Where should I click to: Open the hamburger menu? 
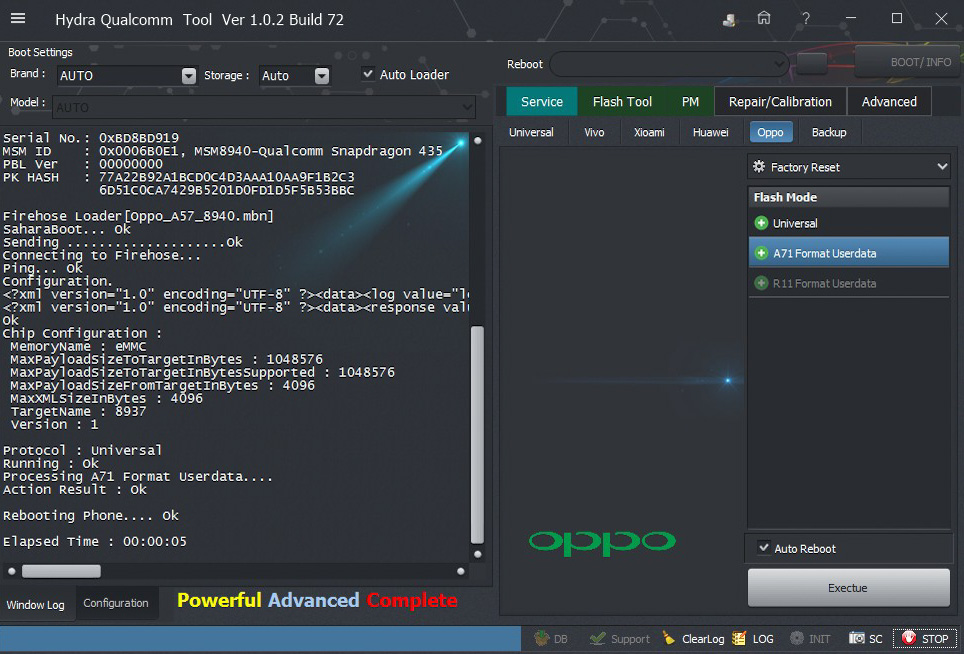tap(18, 18)
